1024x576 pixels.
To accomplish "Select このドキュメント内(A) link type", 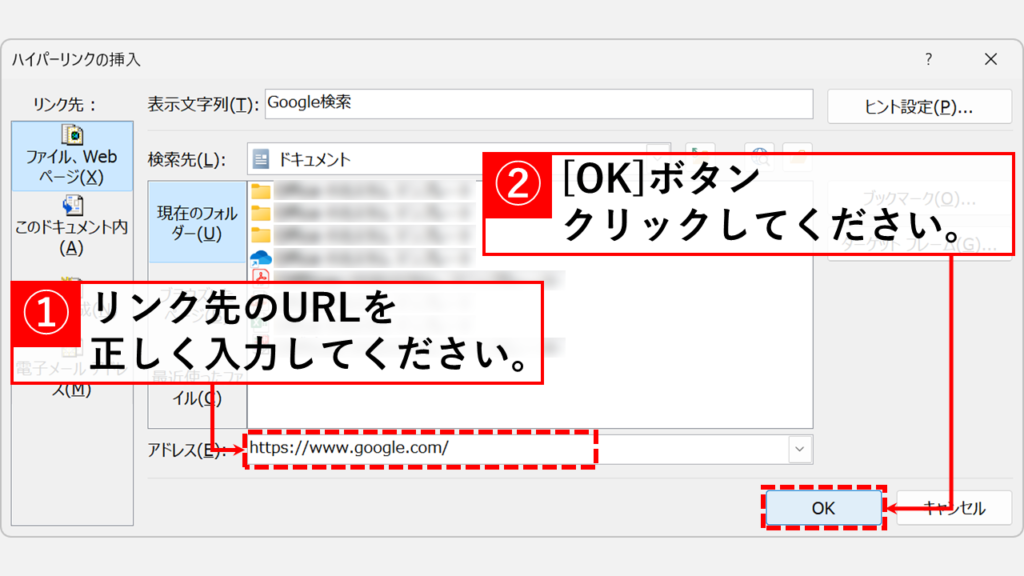I will tap(72, 227).
